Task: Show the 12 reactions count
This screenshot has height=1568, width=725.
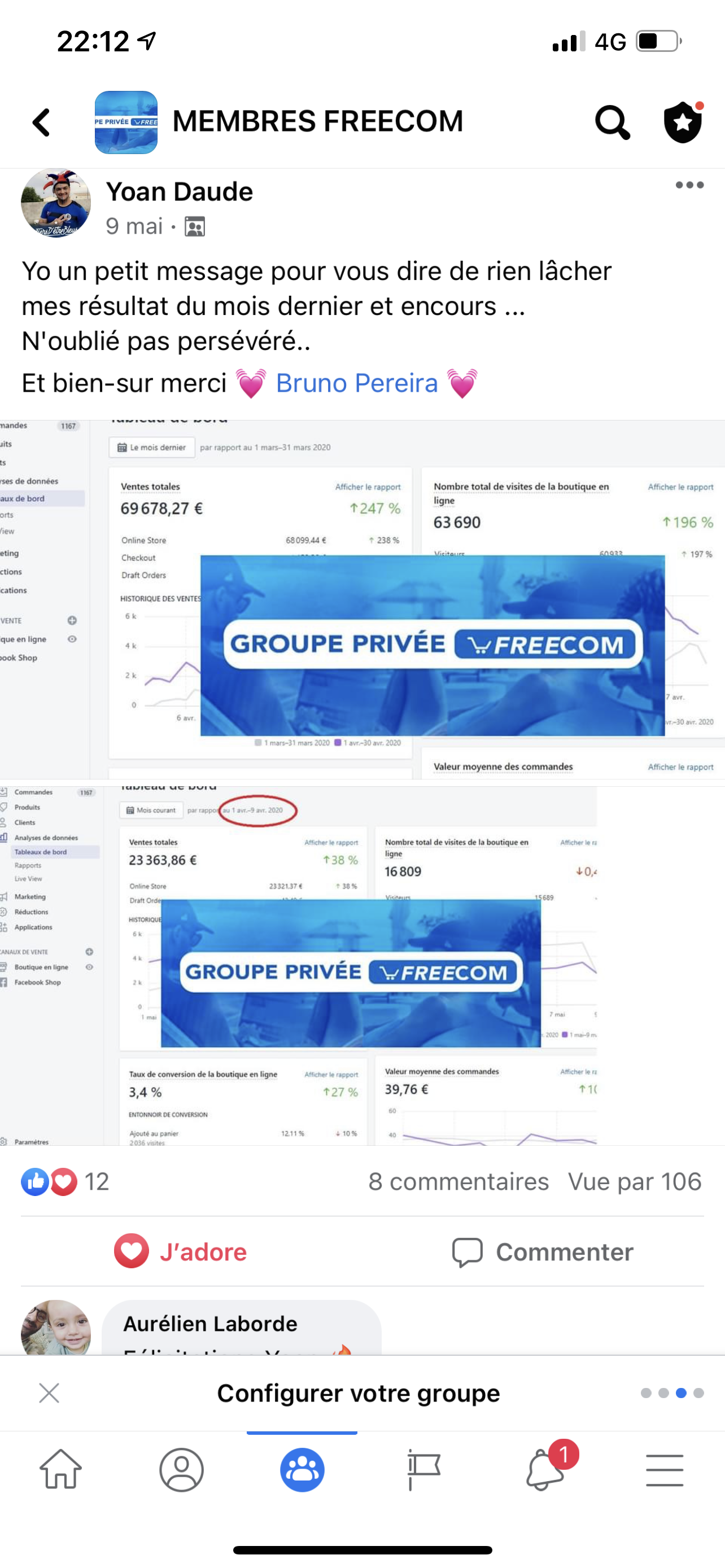Action: (97, 1182)
